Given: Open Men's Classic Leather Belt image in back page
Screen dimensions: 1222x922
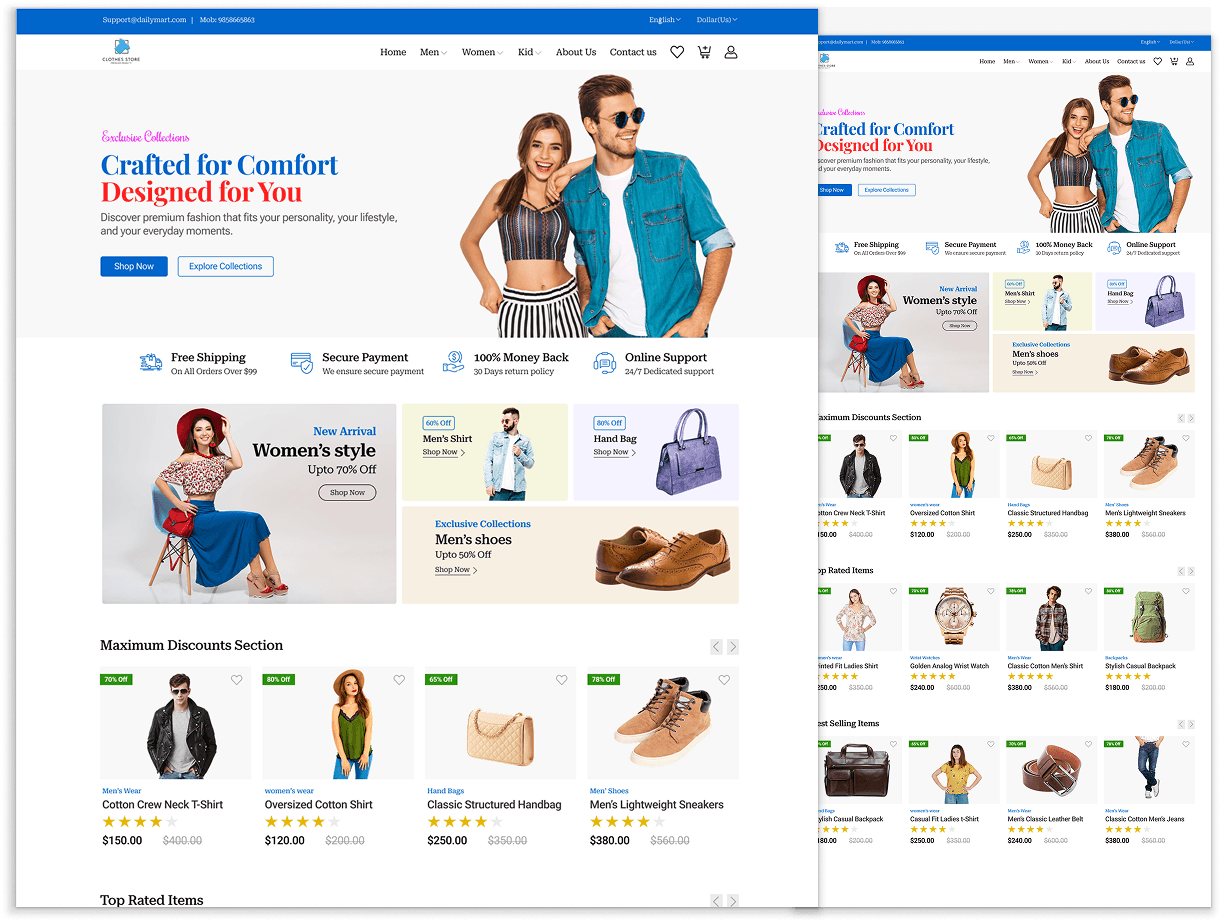Looking at the screenshot, I should point(1051,771).
